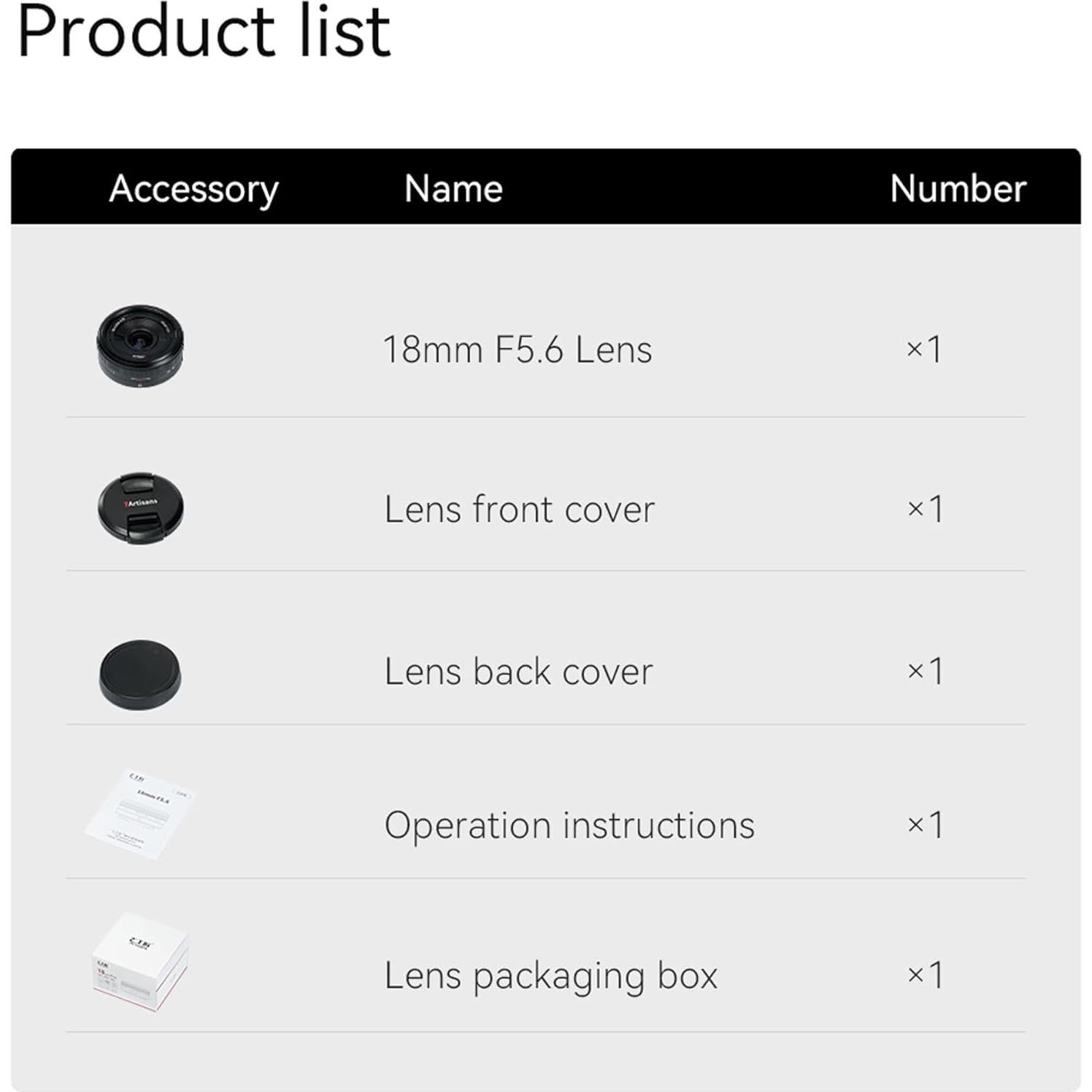This screenshot has height=1092, width=1092.
Task: Click ×1 quantity for Lens packaging box
Action: point(925,975)
